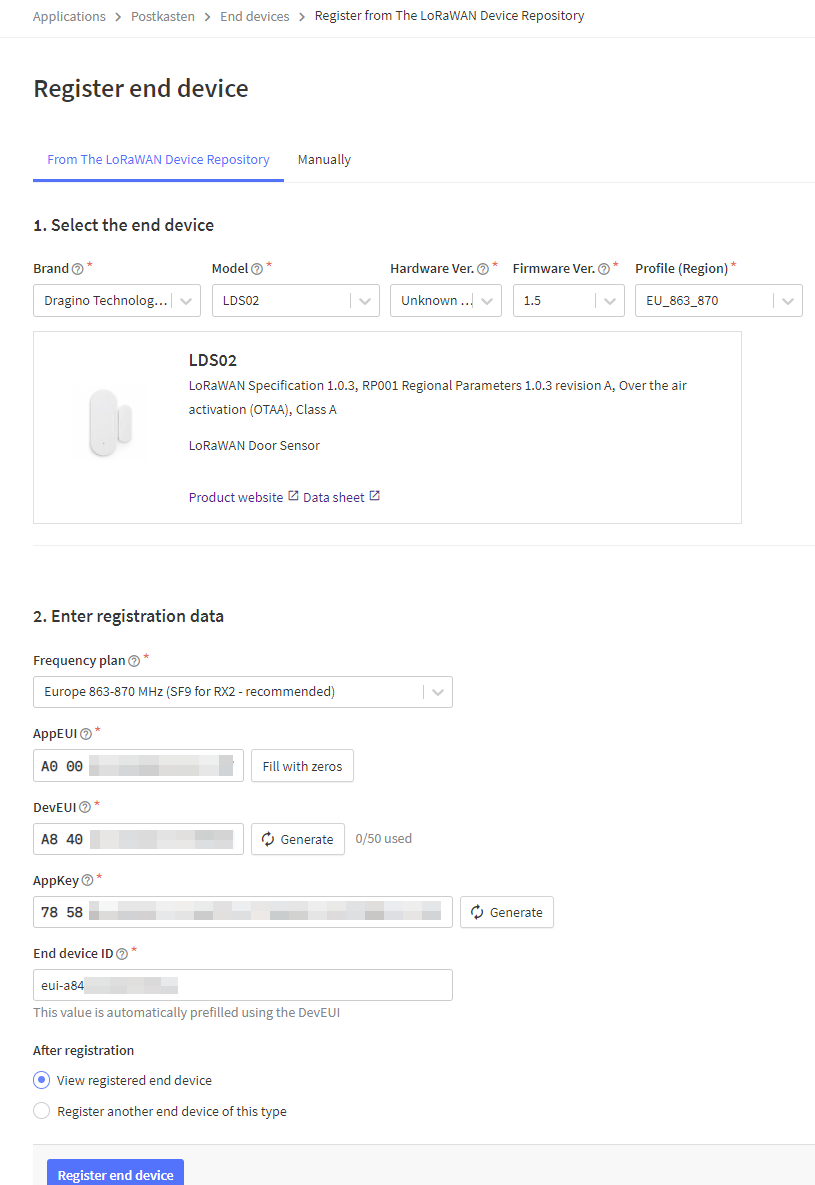Open help icon beside Firmware Ver. label
This screenshot has height=1185, width=815.
(x=604, y=269)
